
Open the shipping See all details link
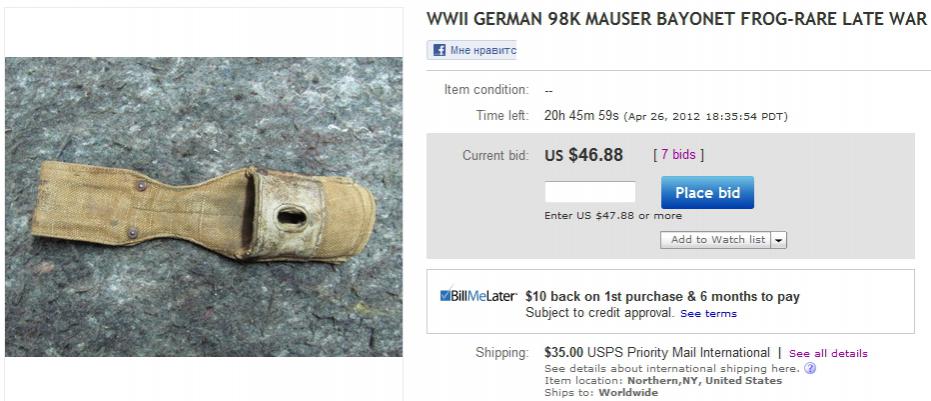pos(828,353)
